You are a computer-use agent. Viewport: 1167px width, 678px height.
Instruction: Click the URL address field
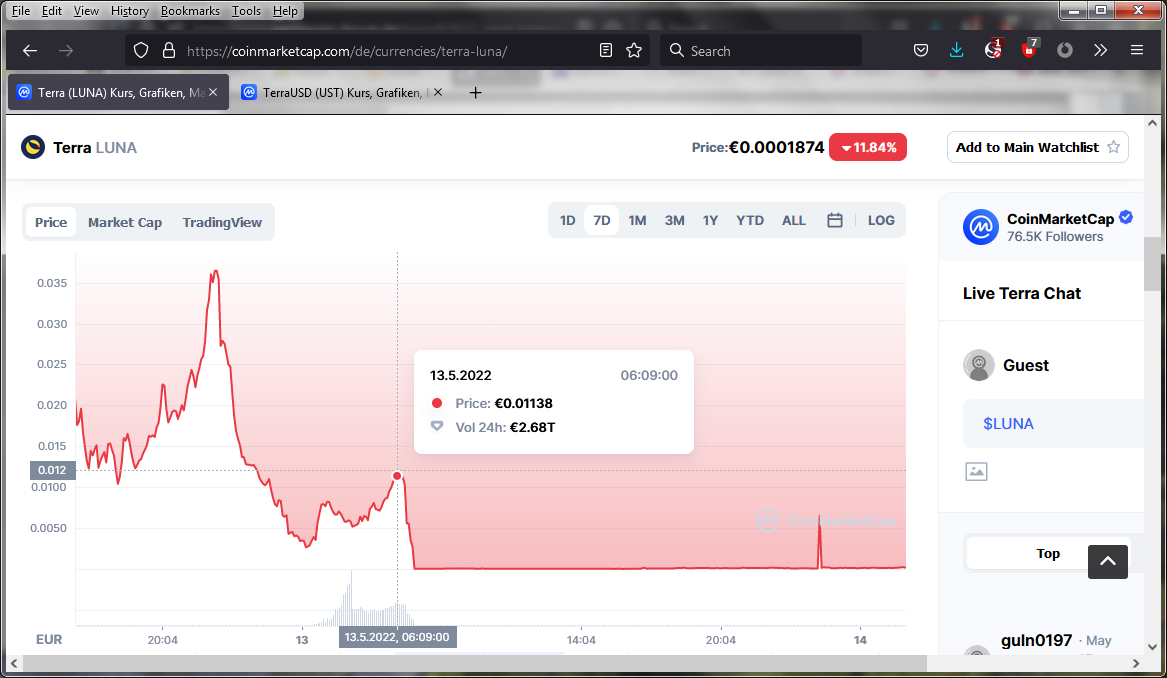[x=387, y=51]
